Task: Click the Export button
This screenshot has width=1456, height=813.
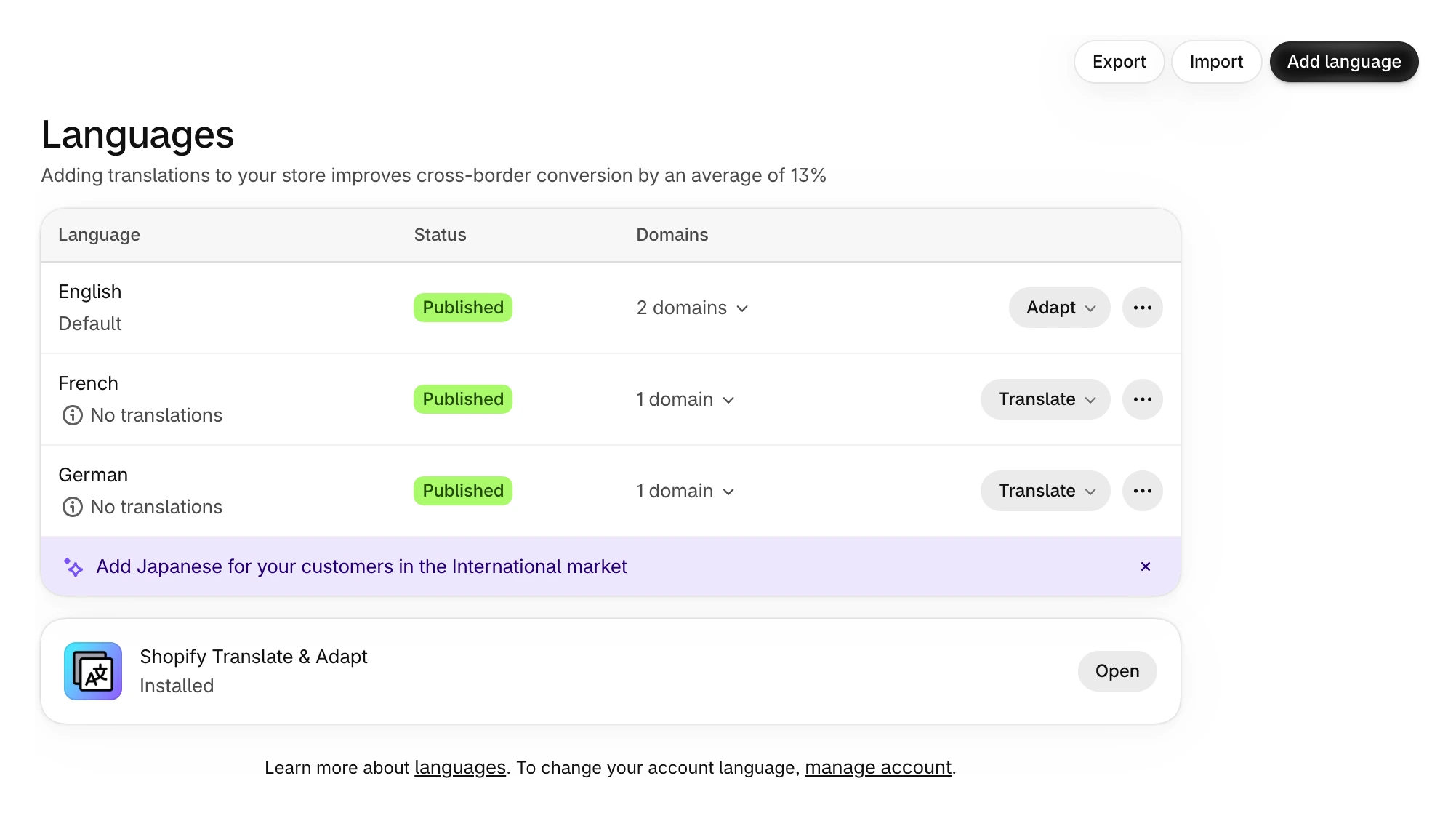Action: click(1119, 62)
